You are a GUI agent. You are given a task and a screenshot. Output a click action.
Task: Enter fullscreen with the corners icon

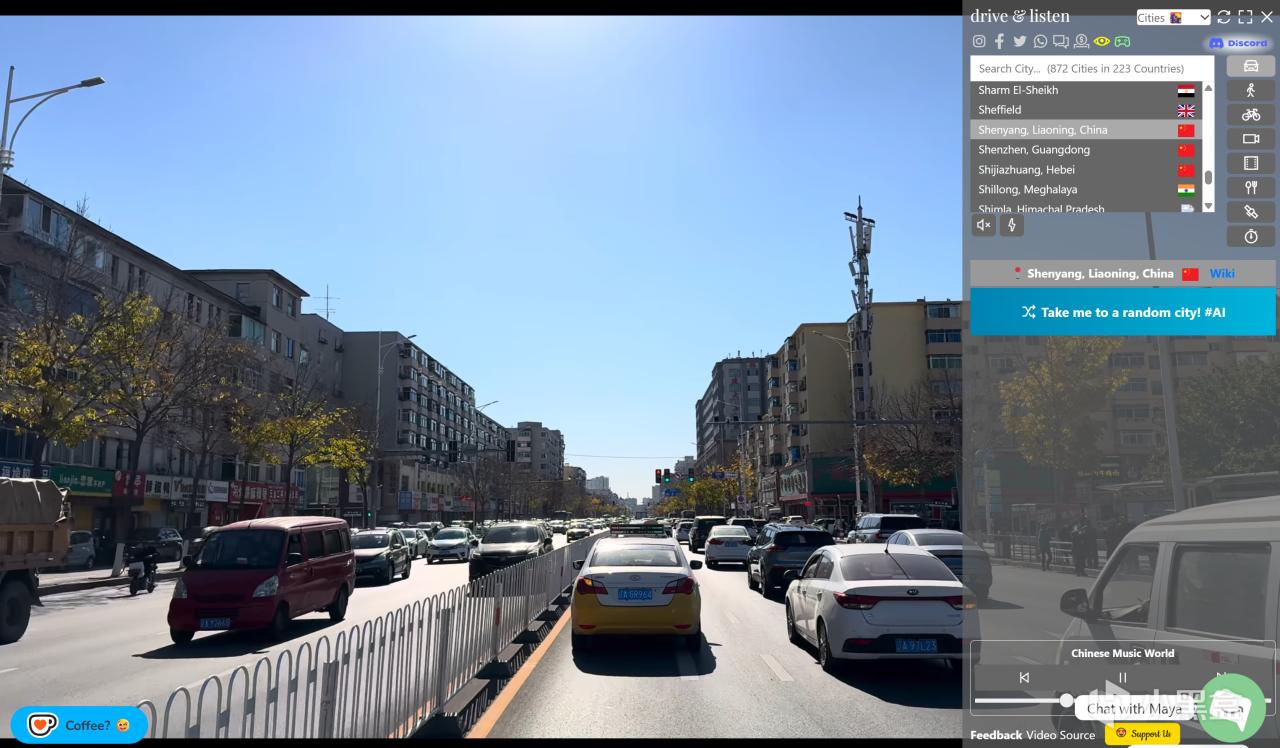point(1245,17)
